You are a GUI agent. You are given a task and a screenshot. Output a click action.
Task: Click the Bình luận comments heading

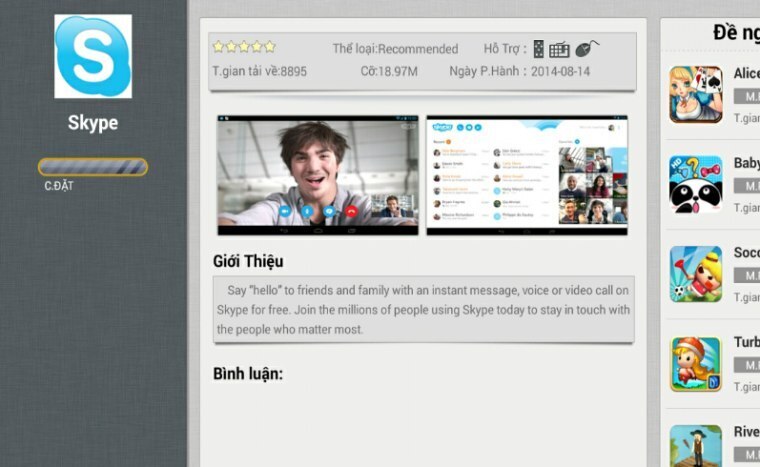pyautogui.click(x=248, y=374)
